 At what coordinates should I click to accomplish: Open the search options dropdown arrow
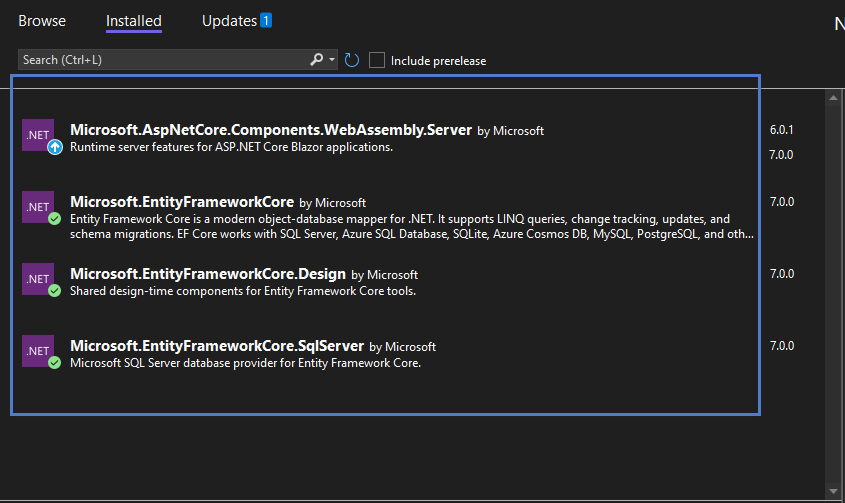(x=332, y=59)
